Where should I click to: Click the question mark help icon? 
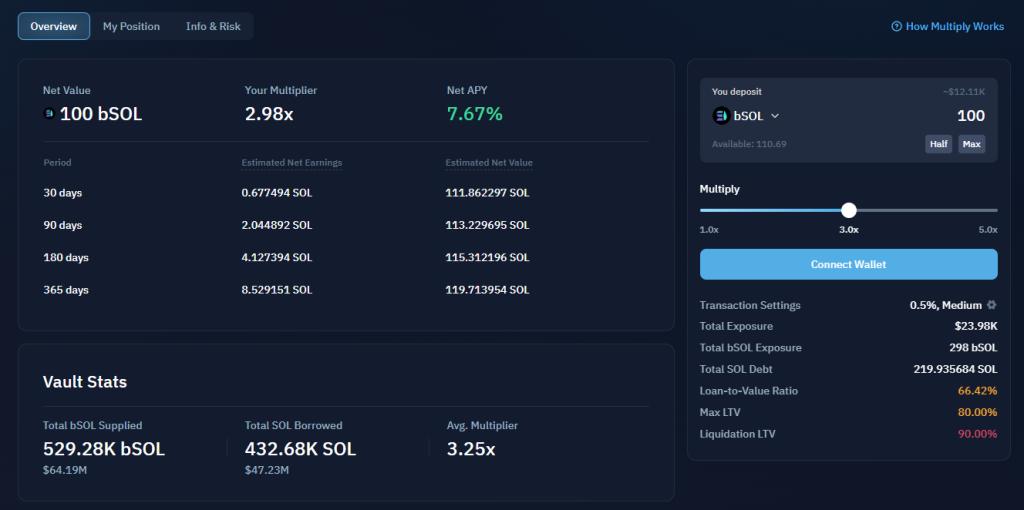896,27
